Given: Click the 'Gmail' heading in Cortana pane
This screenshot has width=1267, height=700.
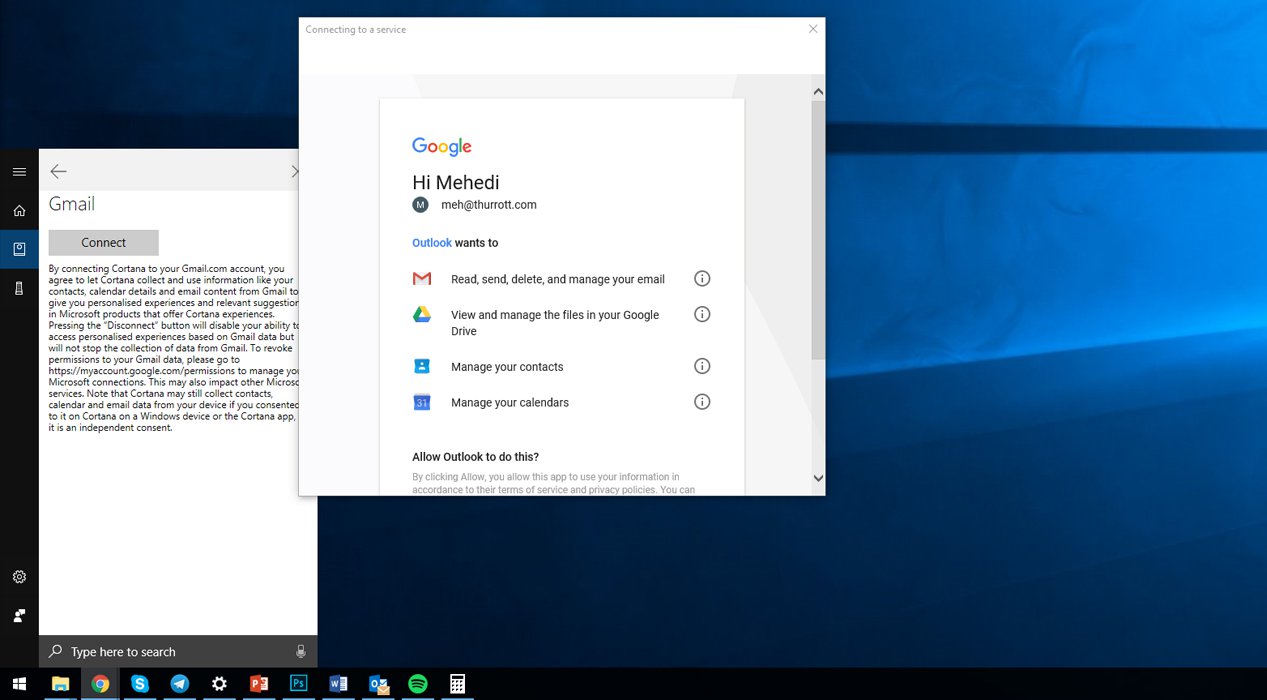Looking at the screenshot, I should [72, 204].
